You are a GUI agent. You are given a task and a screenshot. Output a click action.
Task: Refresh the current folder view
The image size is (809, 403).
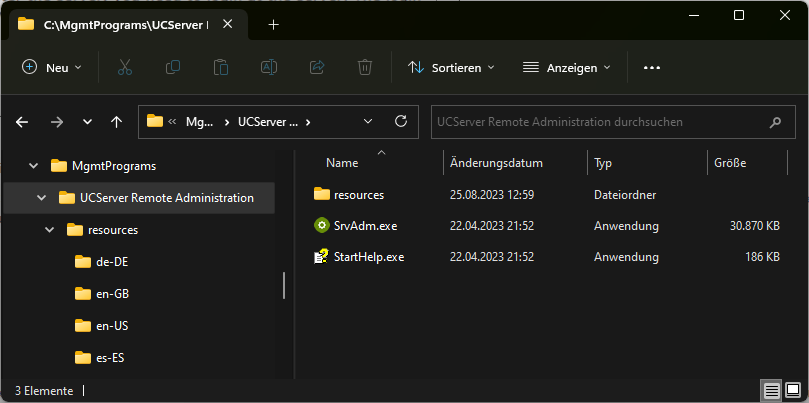point(401,122)
